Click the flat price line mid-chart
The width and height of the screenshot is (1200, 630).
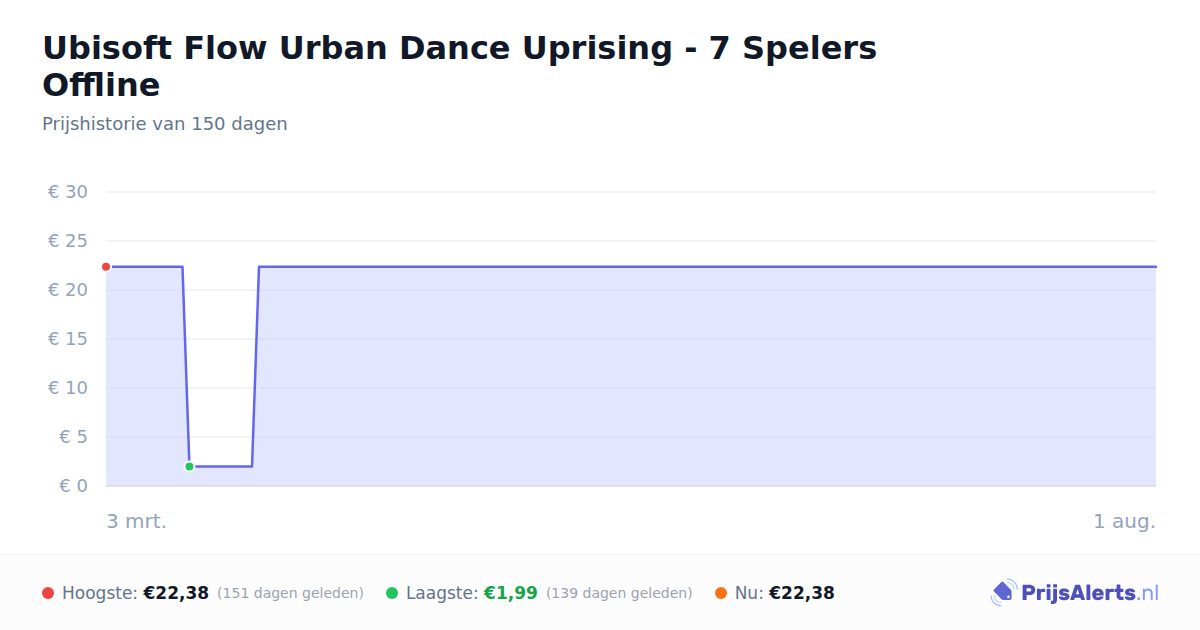coord(700,267)
